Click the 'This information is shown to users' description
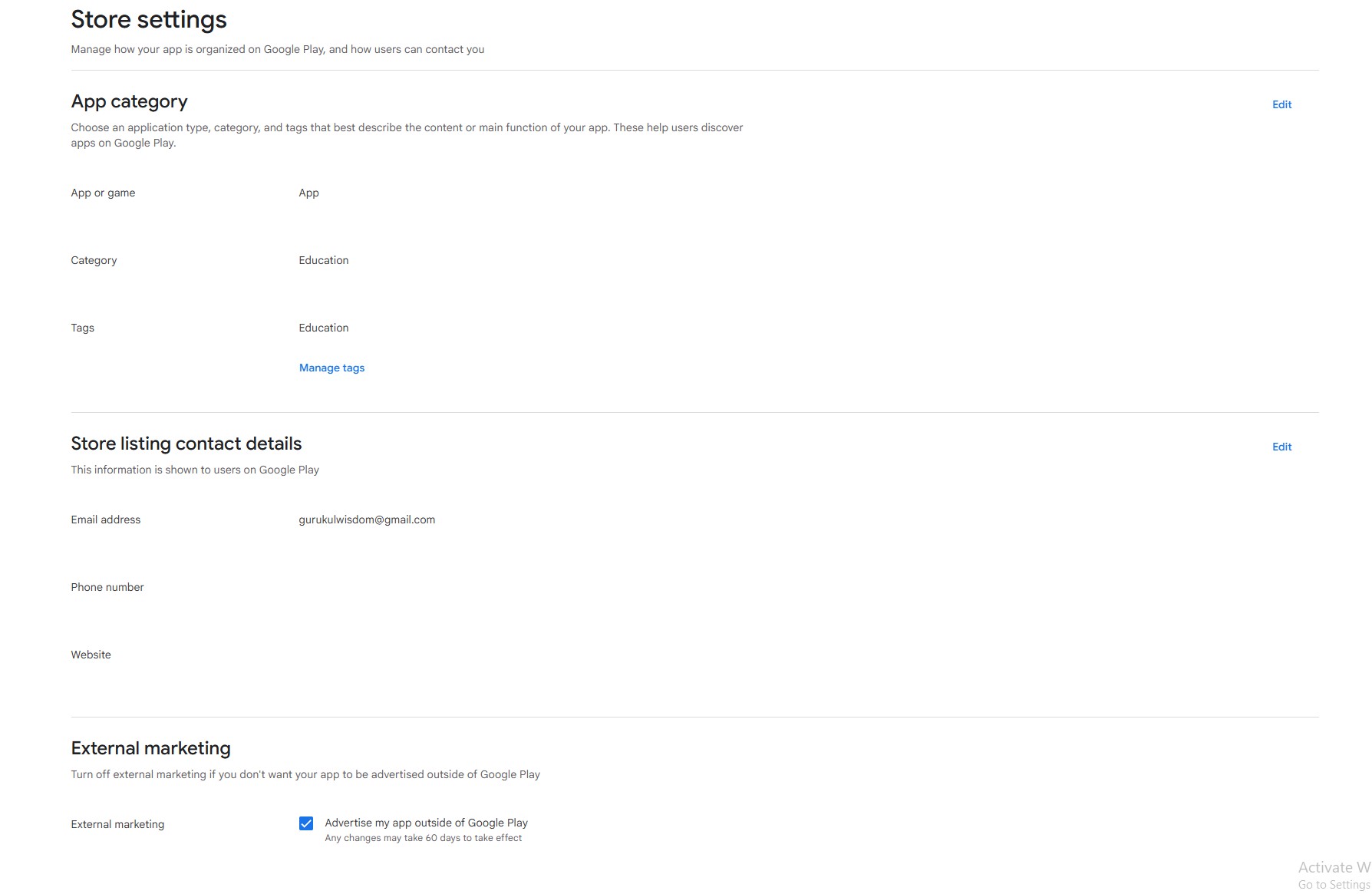Image resolution: width=1372 pixels, height=894 pixels. (195, 470)
